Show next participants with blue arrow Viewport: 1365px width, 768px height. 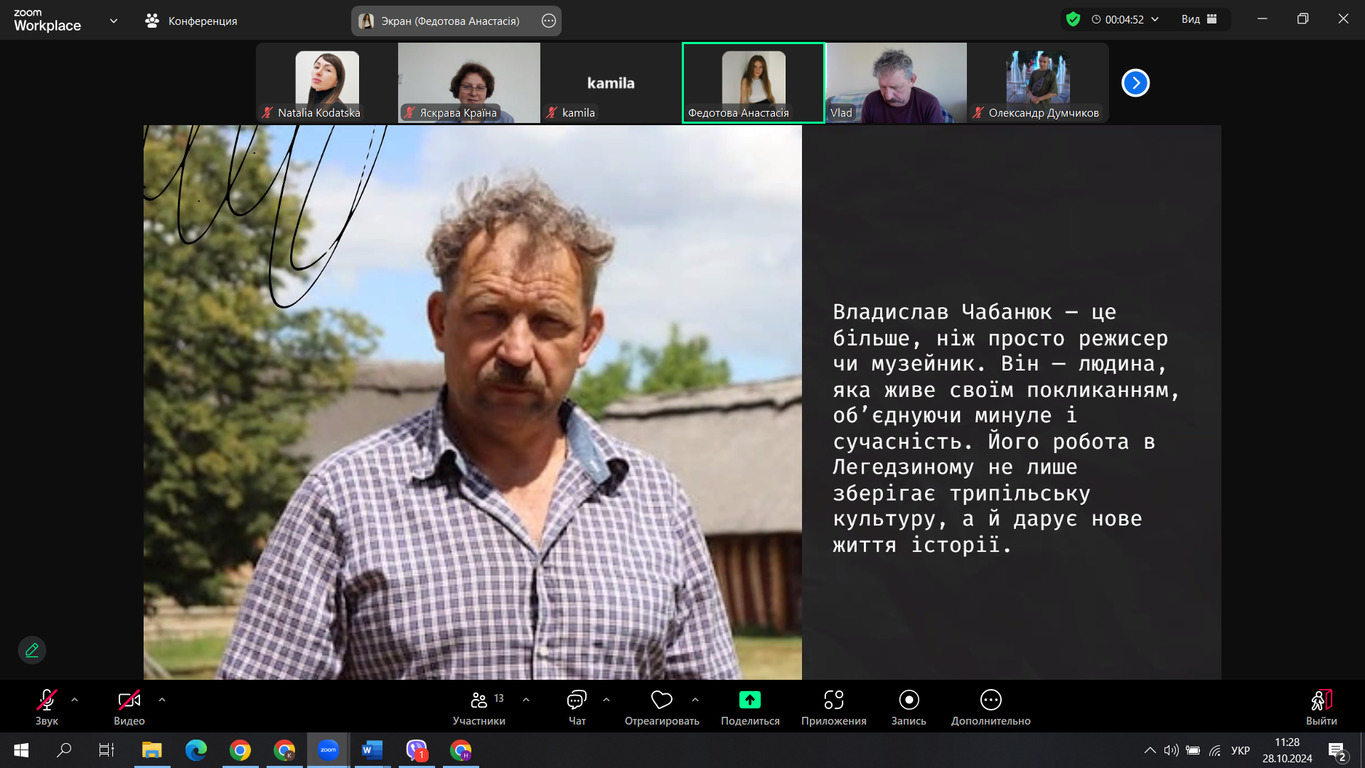coord(1135,83)
